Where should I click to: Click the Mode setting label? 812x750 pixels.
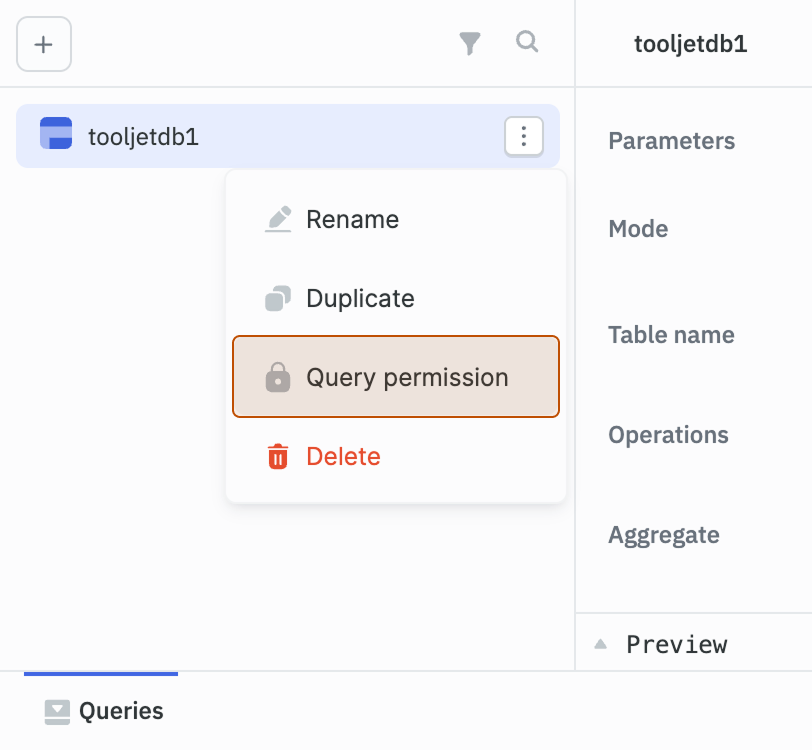[637, 229]
